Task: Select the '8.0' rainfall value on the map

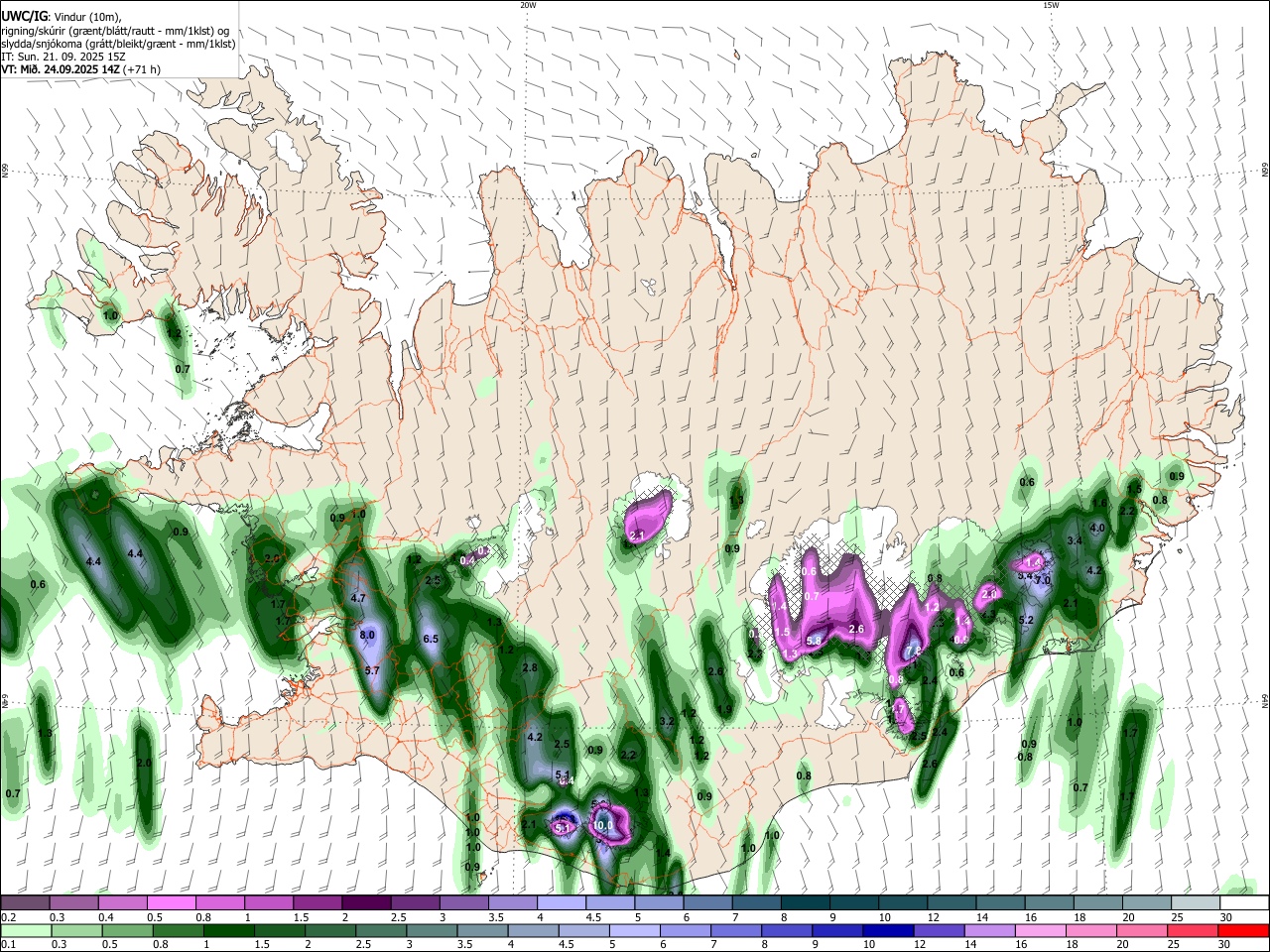Action: click(x=367, y=635)
